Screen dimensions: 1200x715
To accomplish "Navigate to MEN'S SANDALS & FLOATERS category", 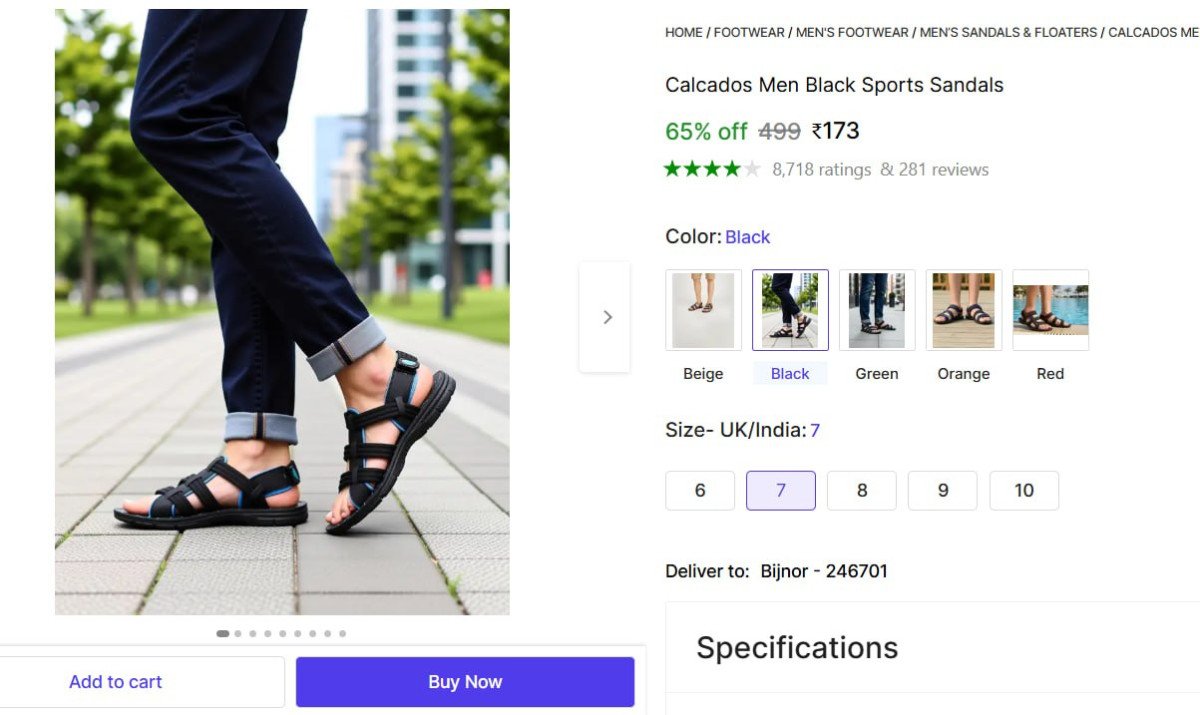I will pos(1006,32).
